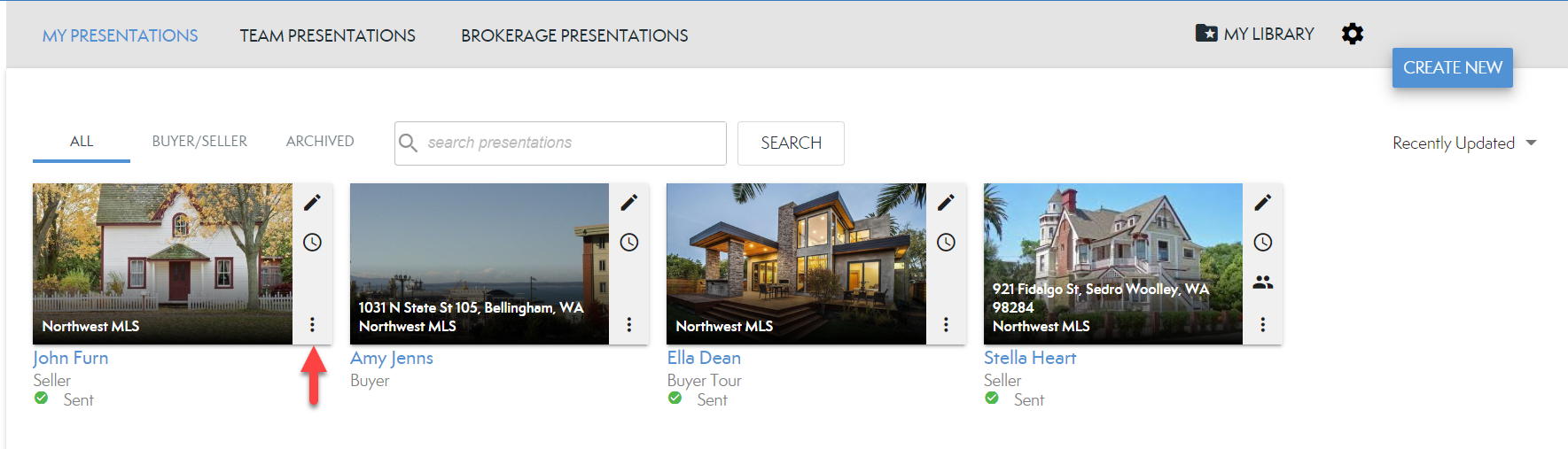This screenshot has width=1568, height=449.
Task: Expand the Recently Updated sort dropdown
Action: [1463, 143]
